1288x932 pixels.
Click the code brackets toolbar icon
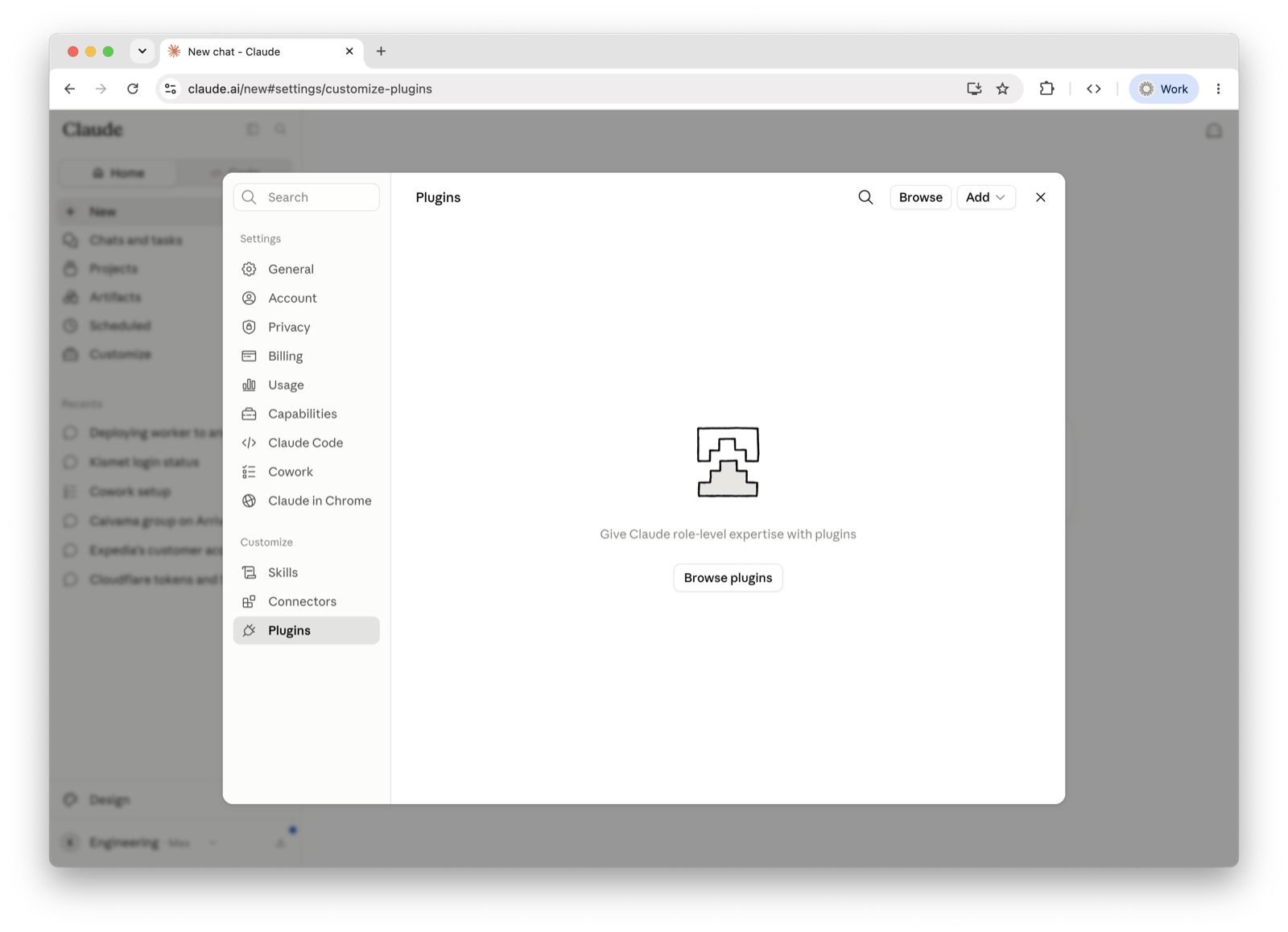[1093, 89]
